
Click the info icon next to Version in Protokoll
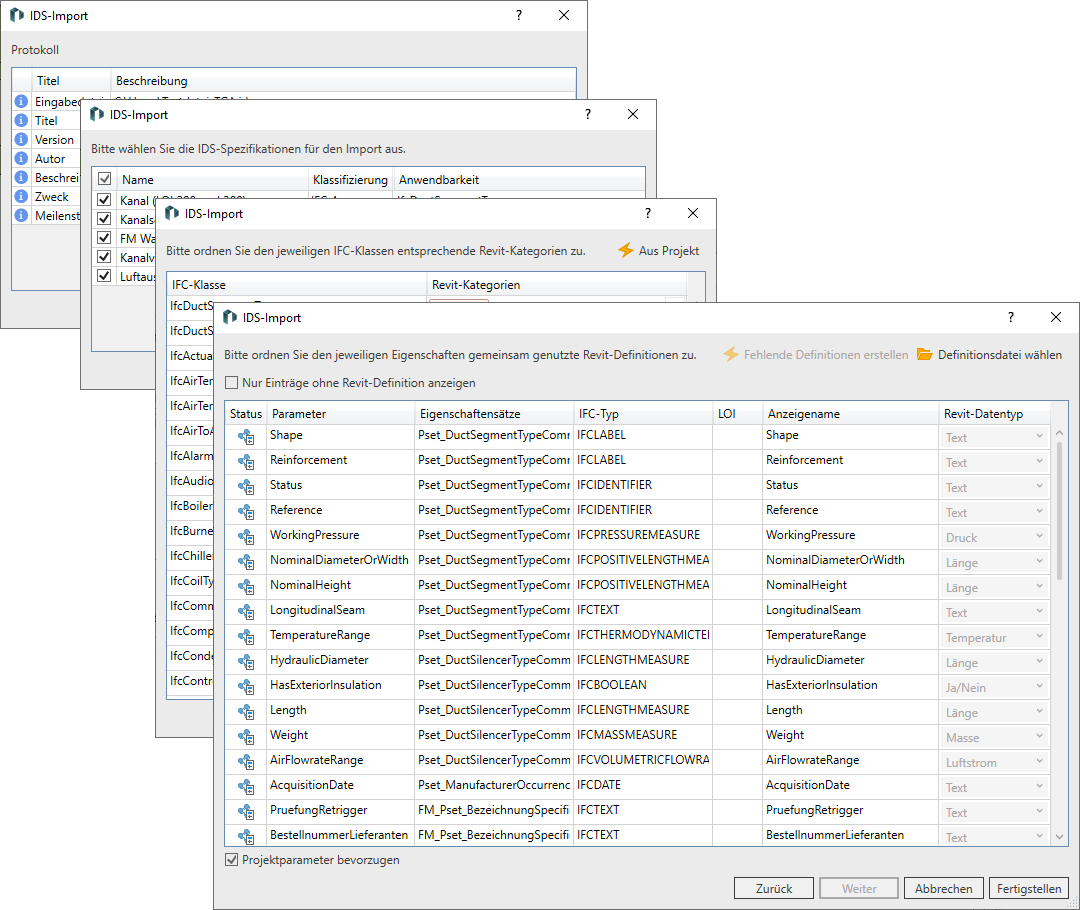click(21, 139)
